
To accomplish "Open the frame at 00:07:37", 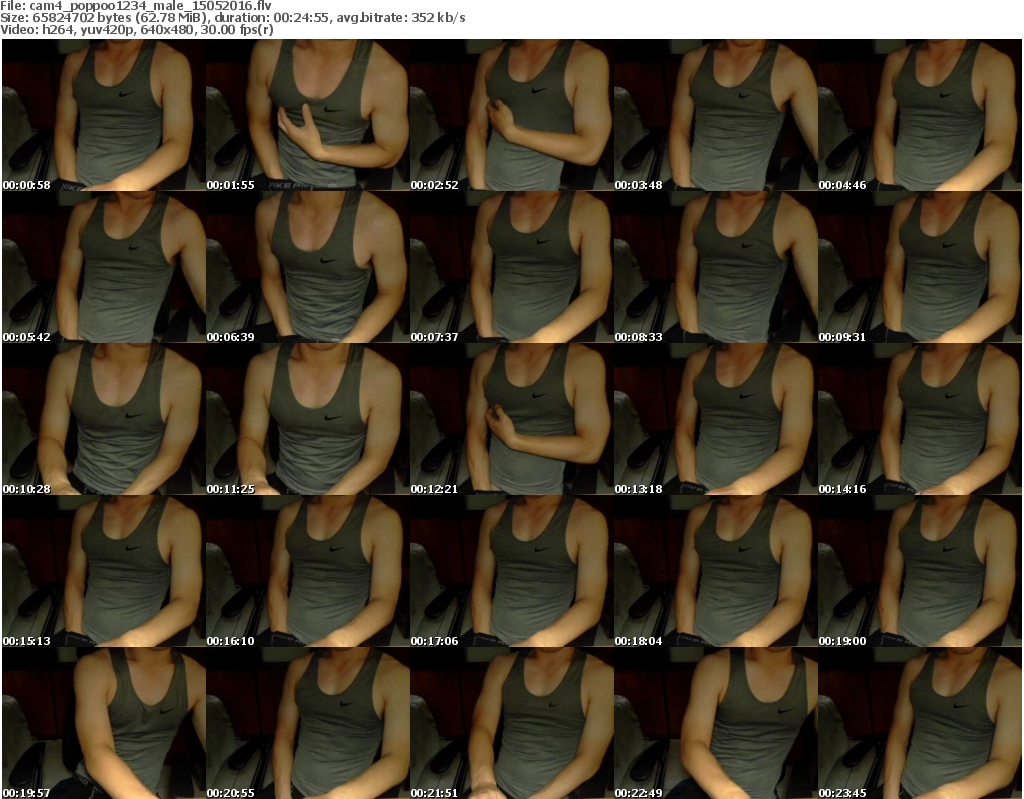I will point(511,267).
